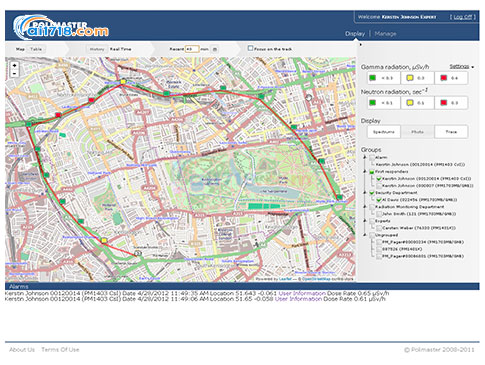Click the yellow neutron legend square
485x365 pixels.
pos(410,103)
